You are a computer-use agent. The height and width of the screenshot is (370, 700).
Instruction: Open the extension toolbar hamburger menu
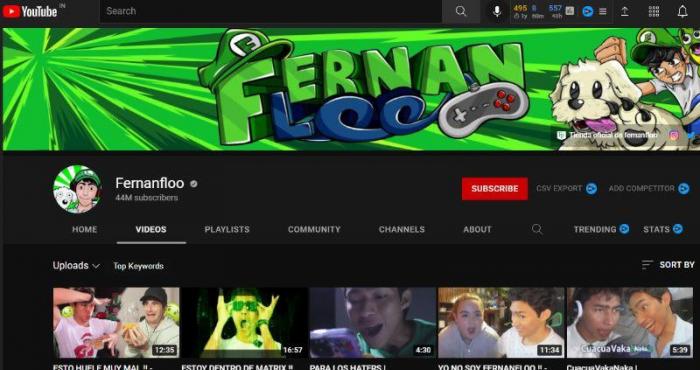click(603, 12)
